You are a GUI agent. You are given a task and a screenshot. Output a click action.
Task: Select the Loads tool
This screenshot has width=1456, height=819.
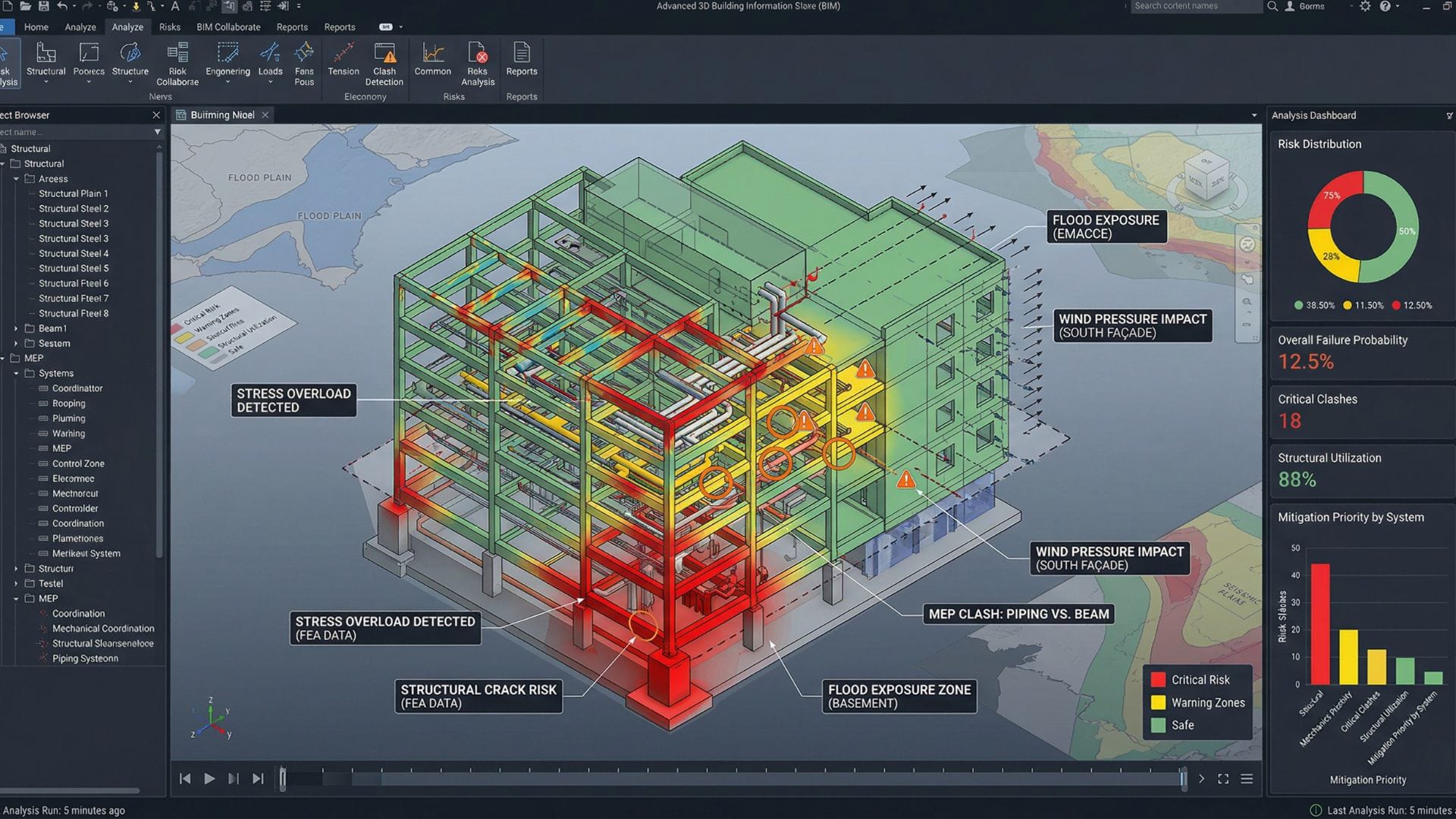click(270, 61)
